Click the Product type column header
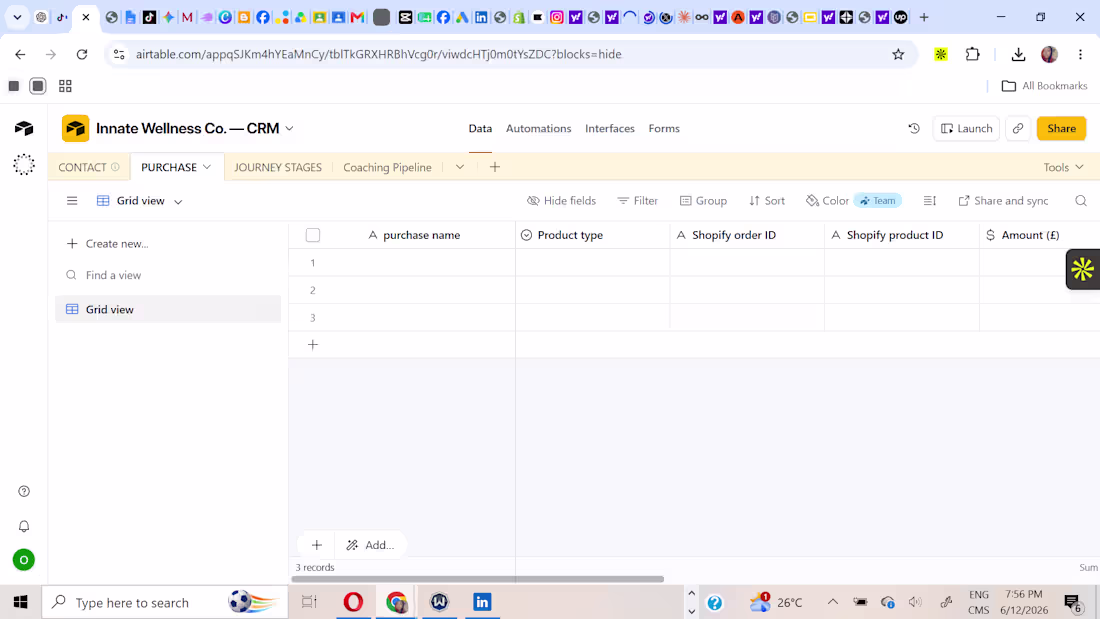The width and height of the screenshot is (1100, 619). 593,235
